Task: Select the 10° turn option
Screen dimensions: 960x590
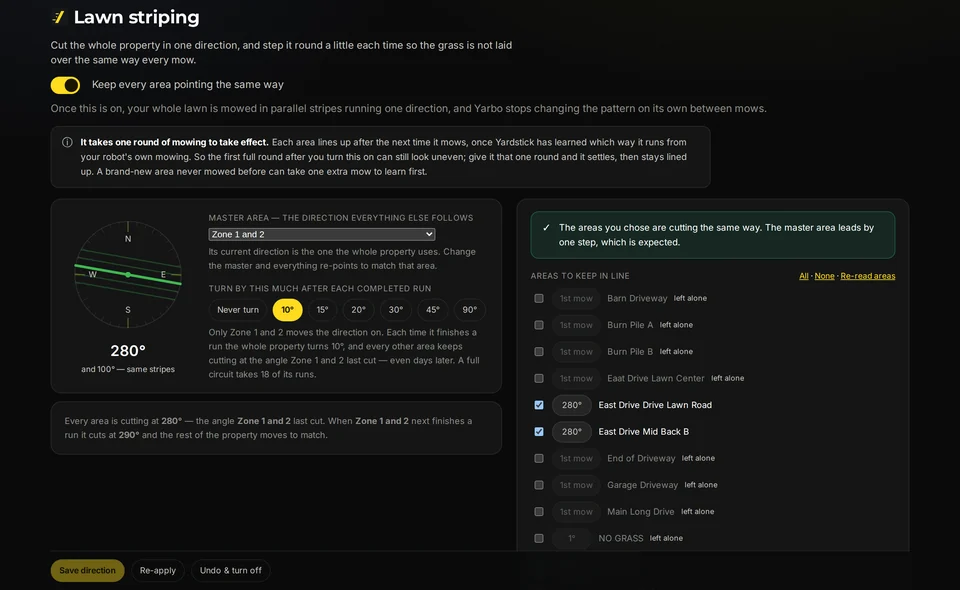Action: pos(288,310)
